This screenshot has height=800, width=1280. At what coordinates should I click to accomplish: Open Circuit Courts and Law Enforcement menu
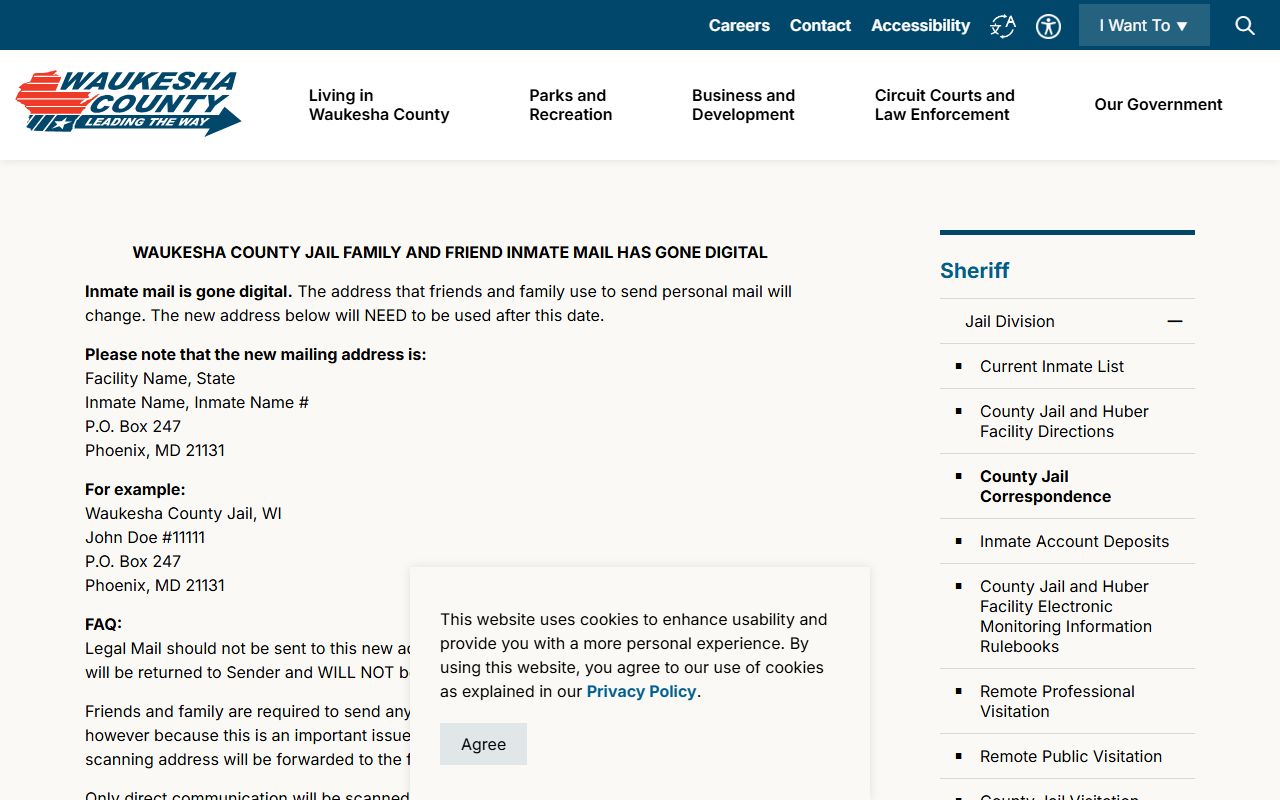[944, 105]
